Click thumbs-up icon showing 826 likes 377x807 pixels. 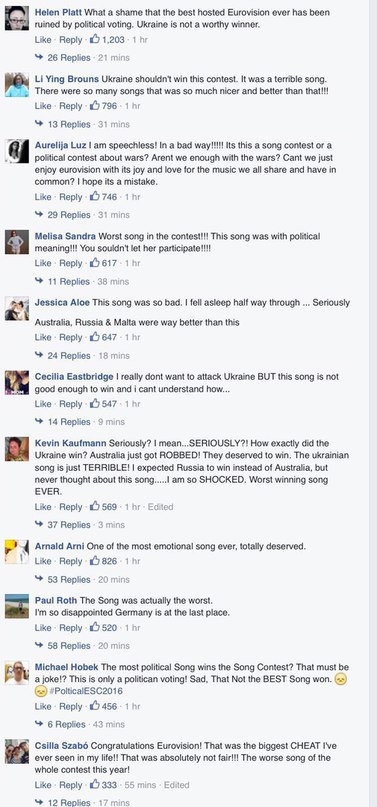click(x=95, y=561)
